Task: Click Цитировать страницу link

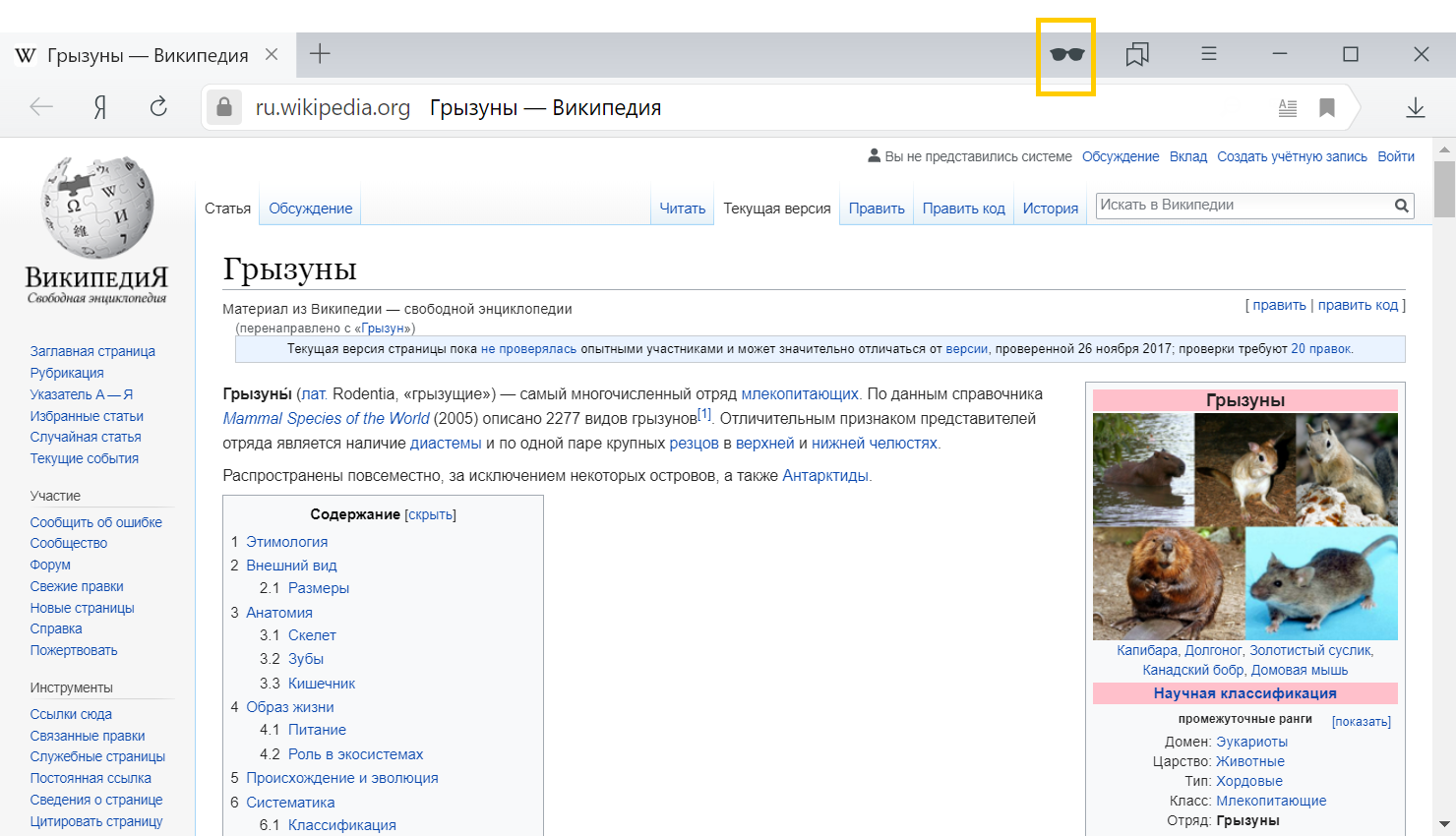Action: pyautogui.click(x=96, y=821)
